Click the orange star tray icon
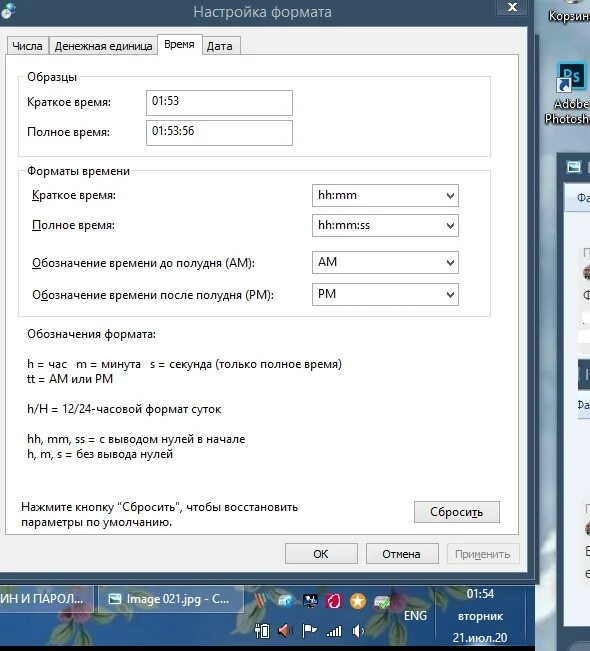 [358, 601]
